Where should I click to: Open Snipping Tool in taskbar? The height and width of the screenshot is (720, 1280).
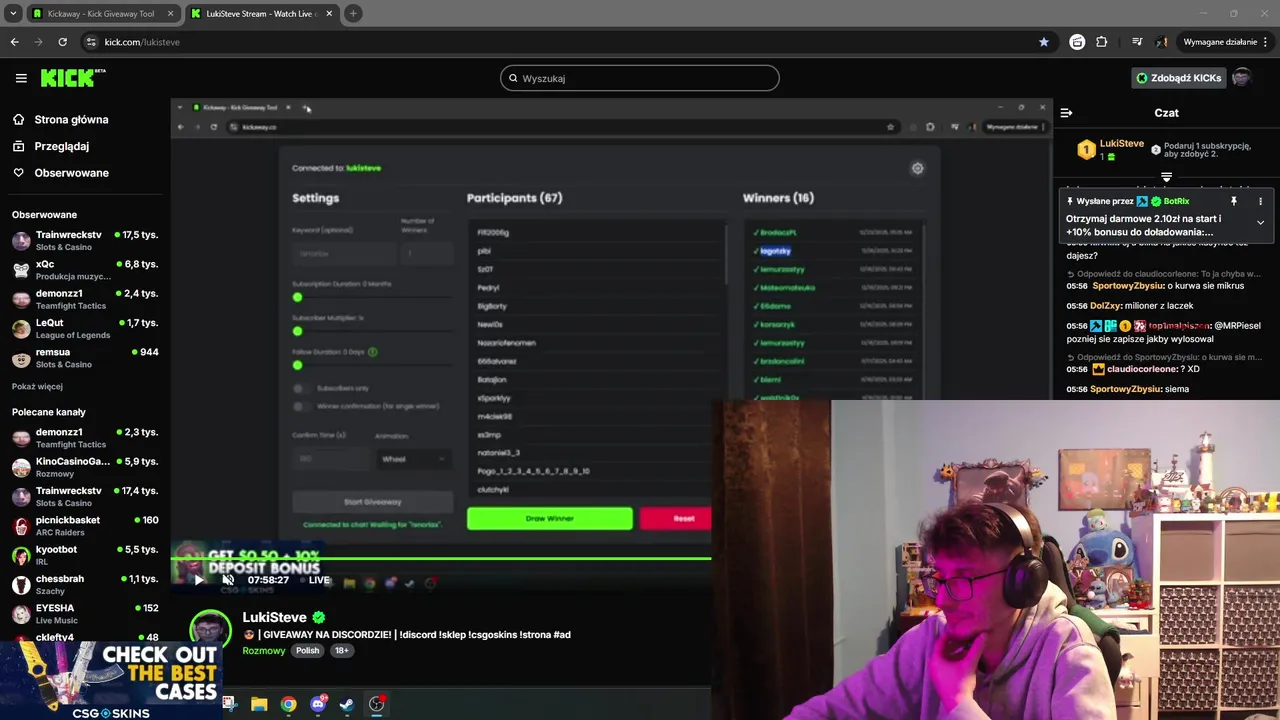229,704
